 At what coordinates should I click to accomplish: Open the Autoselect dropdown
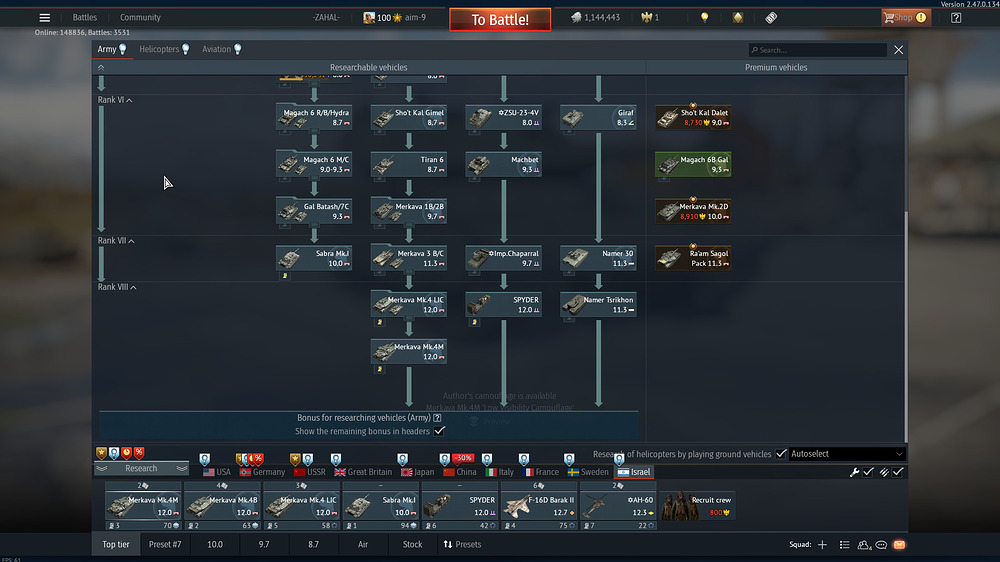(x=847, y=454)
